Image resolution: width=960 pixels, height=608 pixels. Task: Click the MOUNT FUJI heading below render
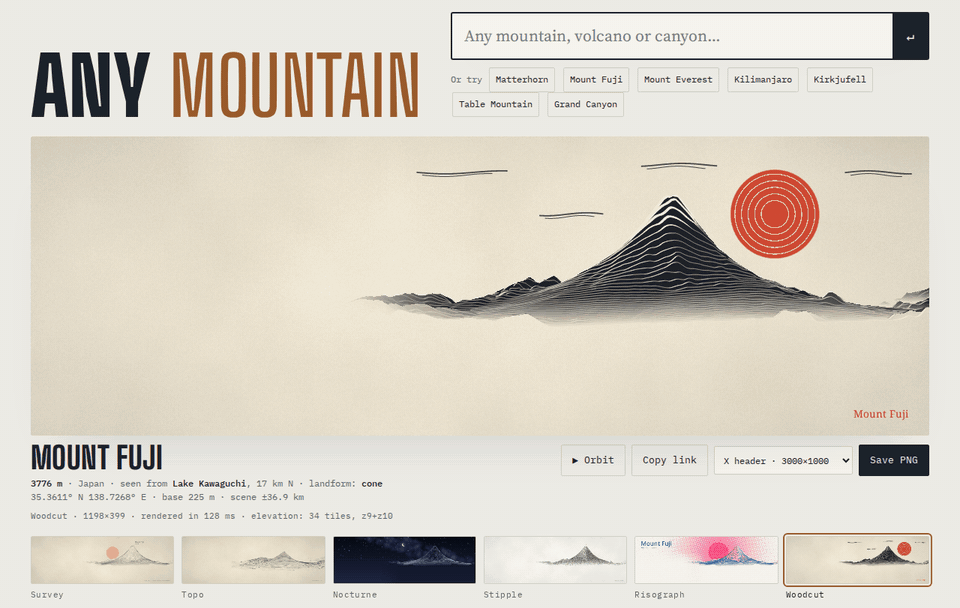(x=97, y=458)
